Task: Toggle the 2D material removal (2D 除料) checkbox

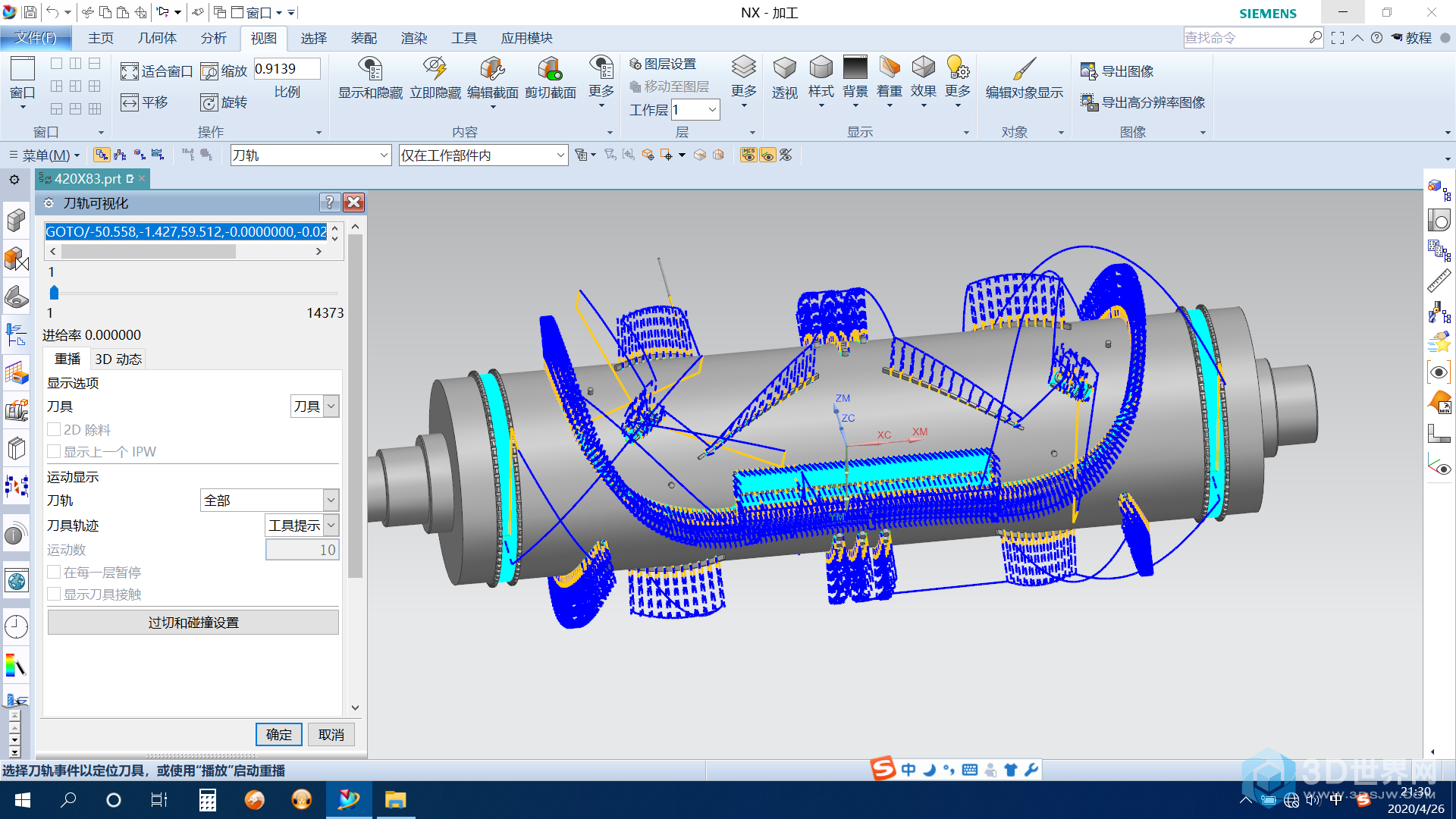Action: 54,429
